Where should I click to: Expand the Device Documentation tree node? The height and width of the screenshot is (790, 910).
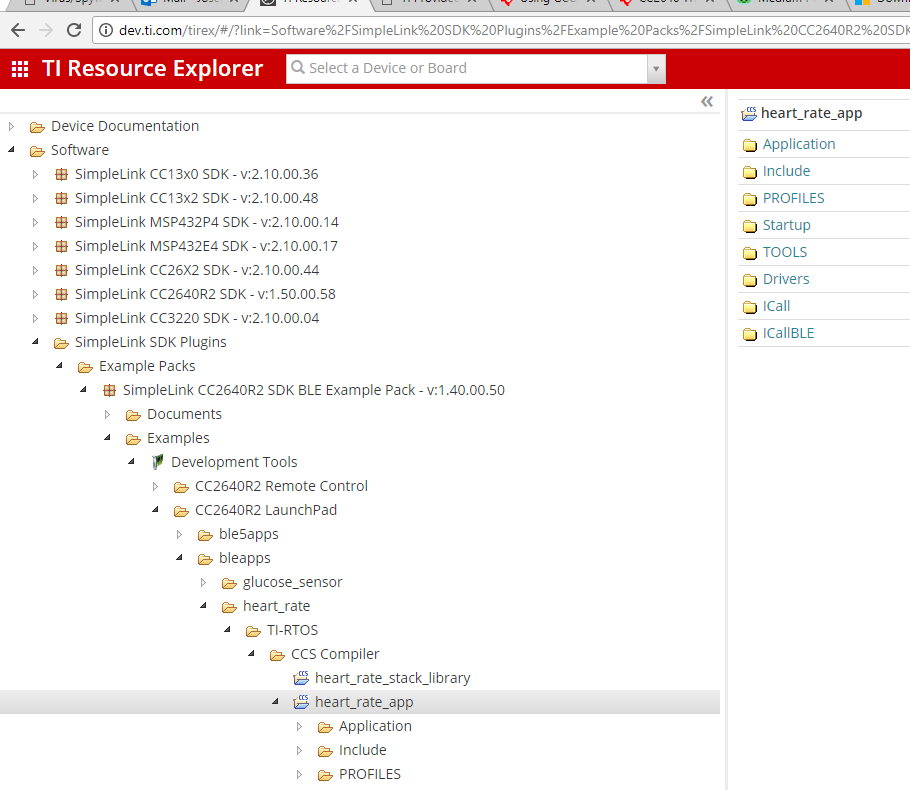(11, 126)
